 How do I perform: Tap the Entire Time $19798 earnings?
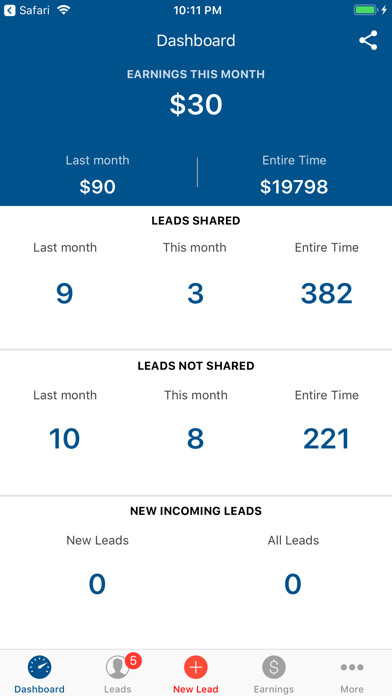click(294, 187)
